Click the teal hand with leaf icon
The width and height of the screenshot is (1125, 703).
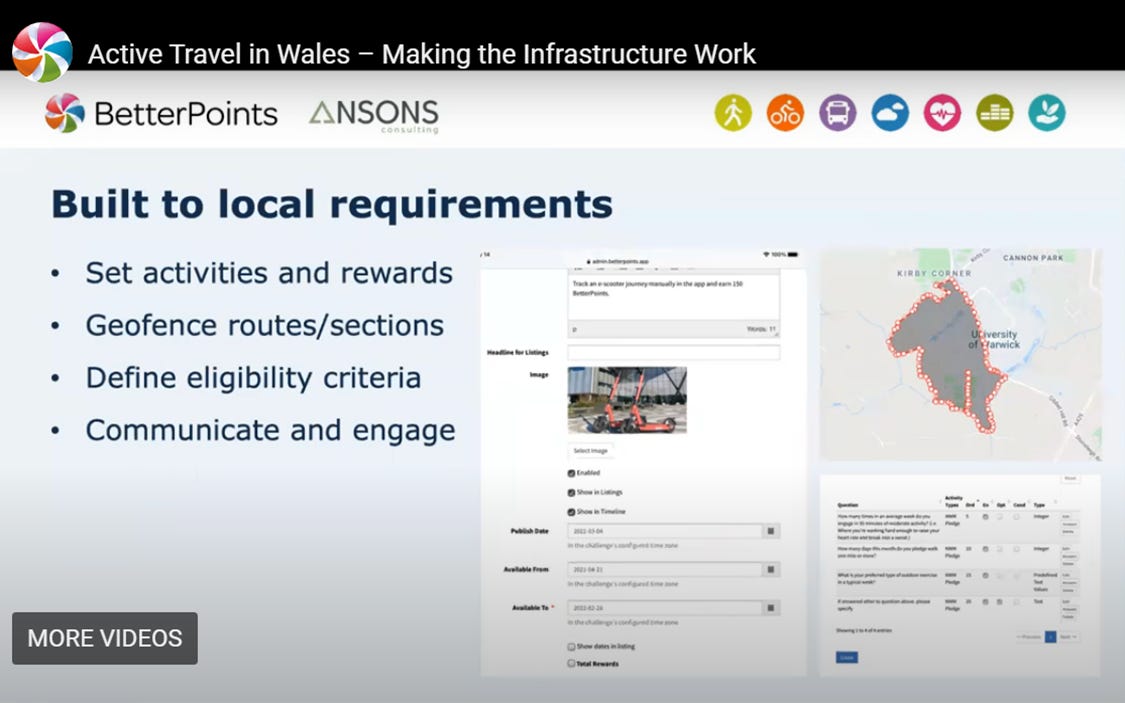[x=1047, y=113]
